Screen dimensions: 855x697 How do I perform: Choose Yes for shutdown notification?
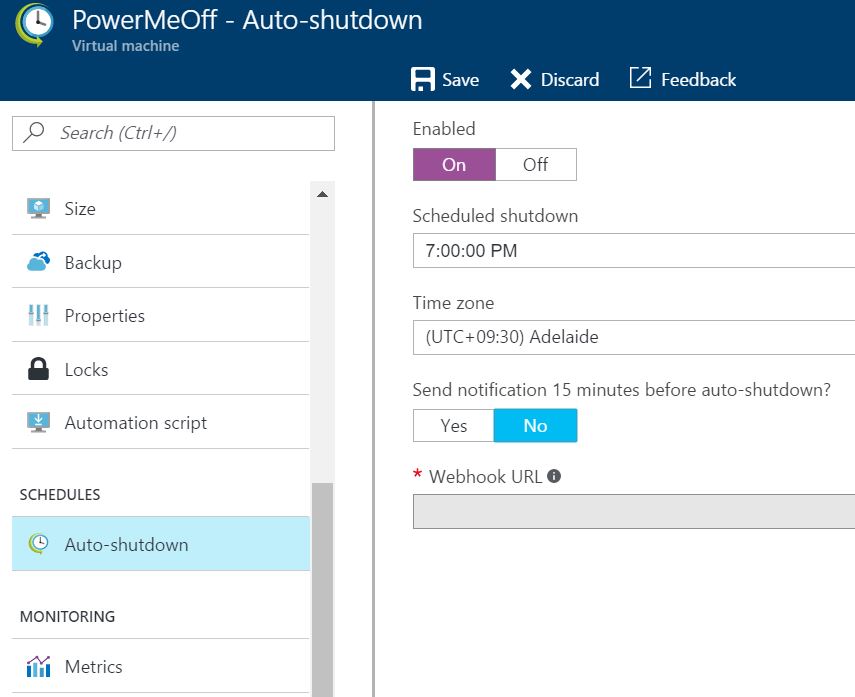[x=454, y=425]
